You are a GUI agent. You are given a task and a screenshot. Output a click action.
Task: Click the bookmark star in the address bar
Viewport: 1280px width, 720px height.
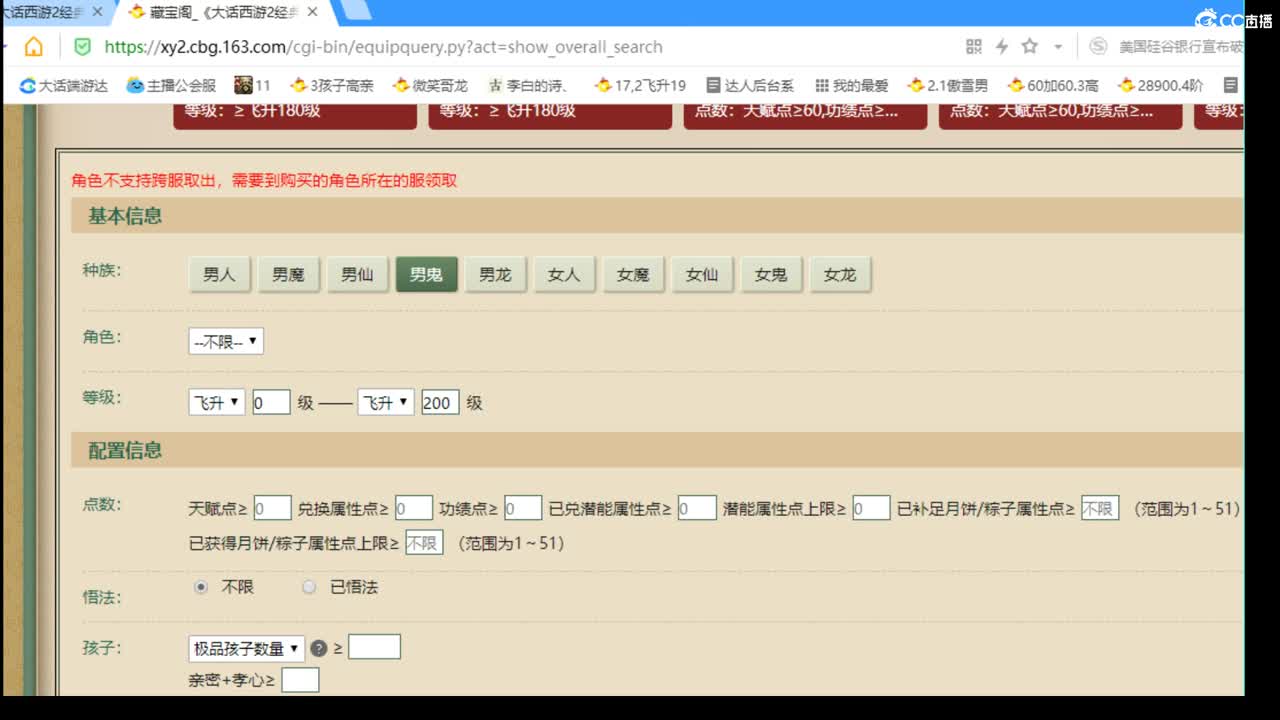[1027, 46]
